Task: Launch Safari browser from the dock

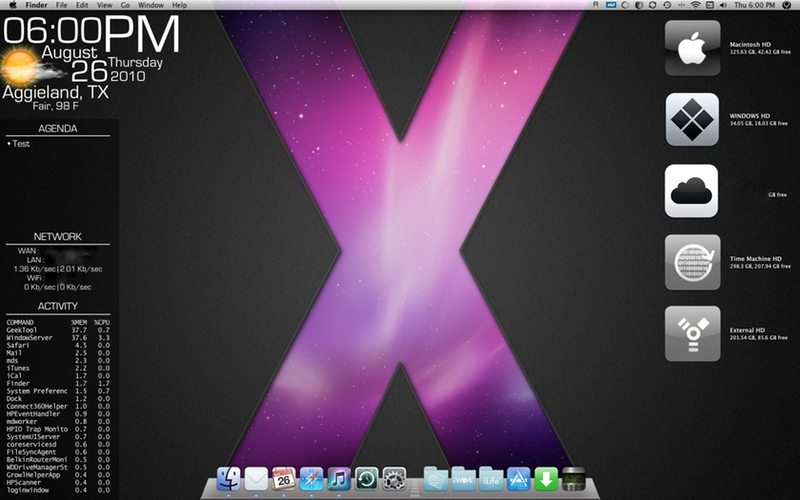Action: (311, 479)
